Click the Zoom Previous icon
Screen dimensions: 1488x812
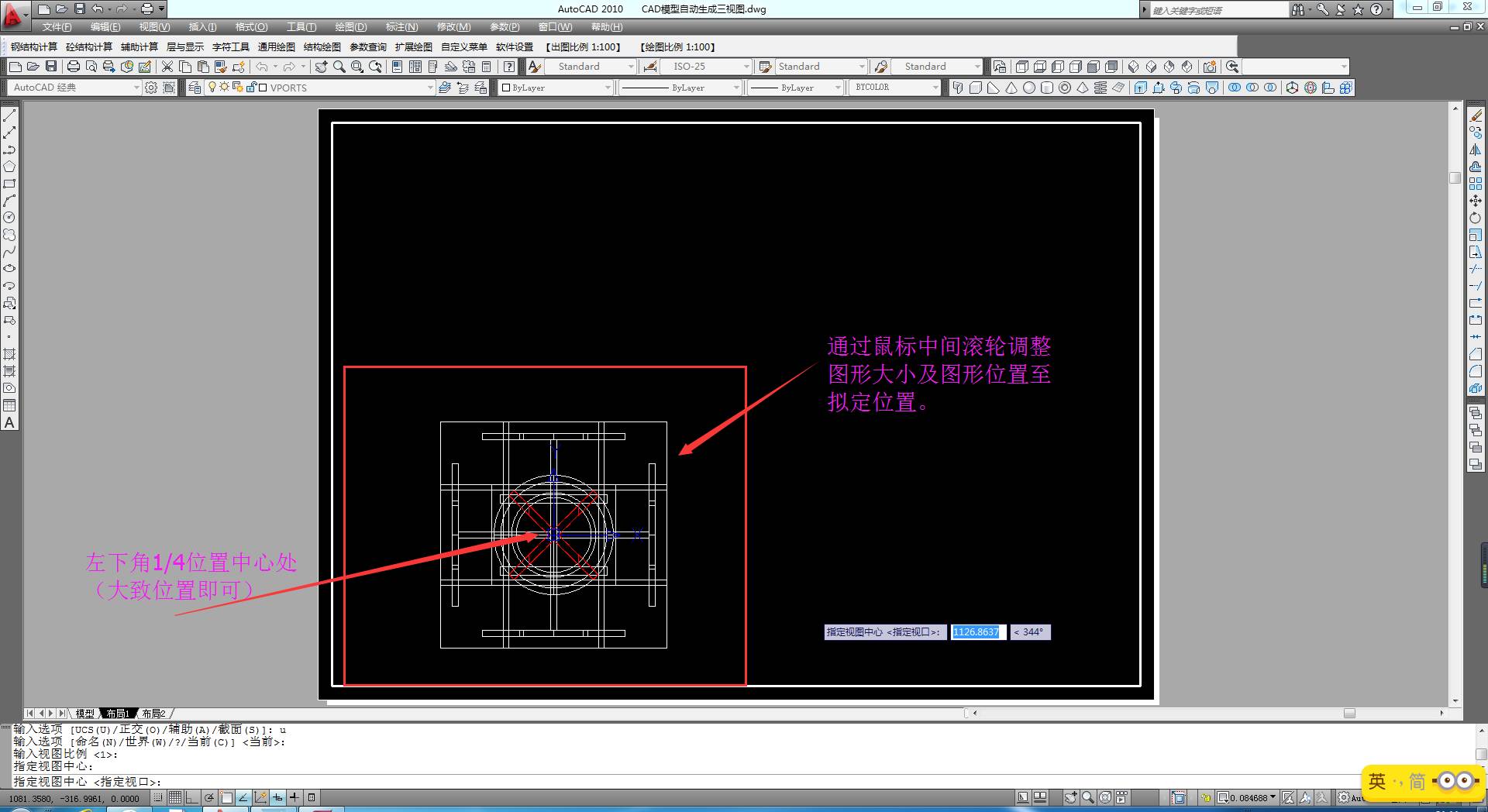[376, 67]
